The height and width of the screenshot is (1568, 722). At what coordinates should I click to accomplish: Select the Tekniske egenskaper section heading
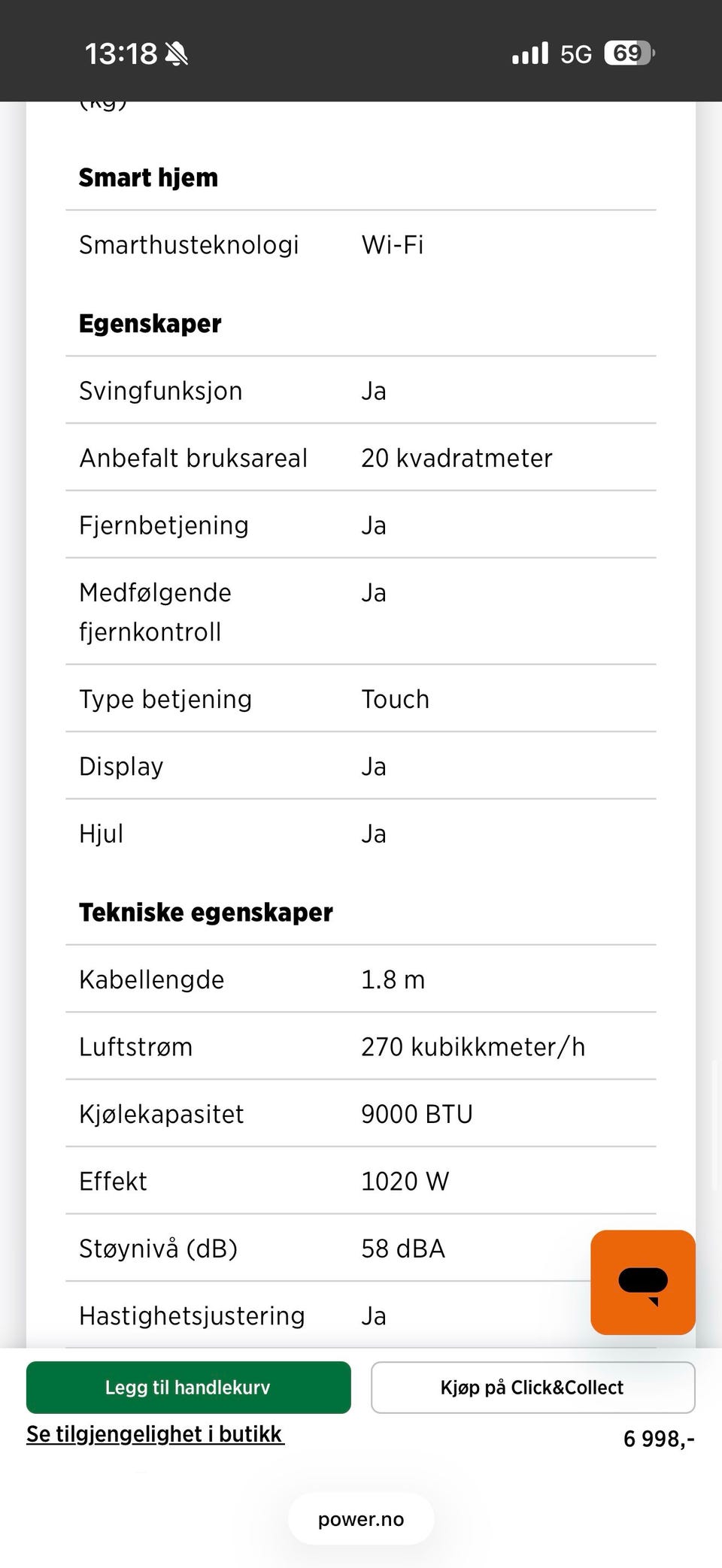click(205, 913)
